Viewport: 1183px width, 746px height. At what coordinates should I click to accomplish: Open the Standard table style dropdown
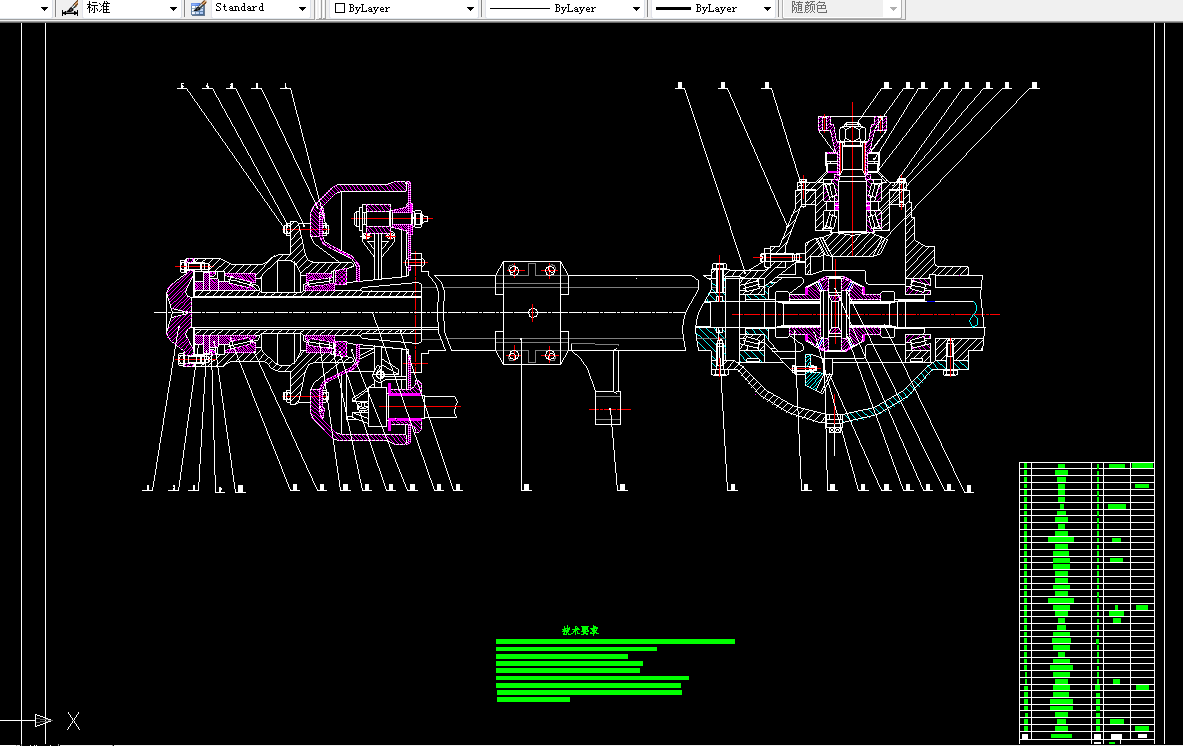pyautogui.click(x=303, y=9)
